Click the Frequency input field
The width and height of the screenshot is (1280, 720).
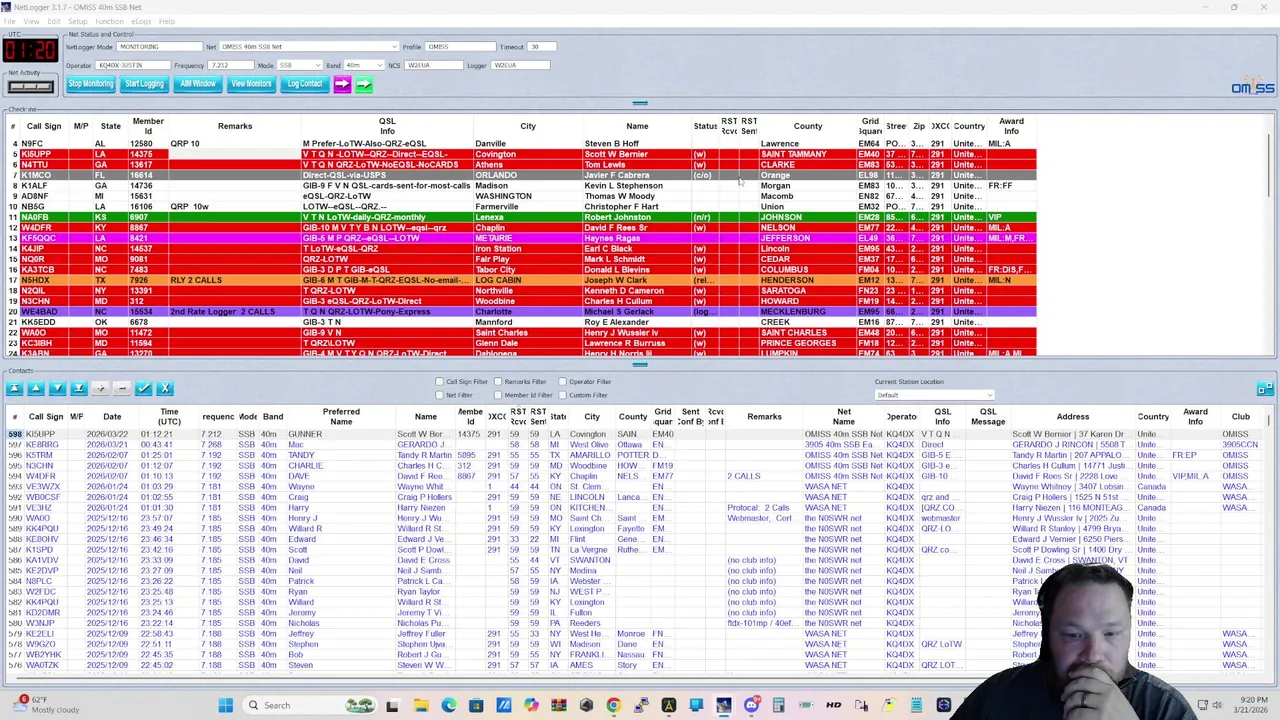click(x=231, y=65)
